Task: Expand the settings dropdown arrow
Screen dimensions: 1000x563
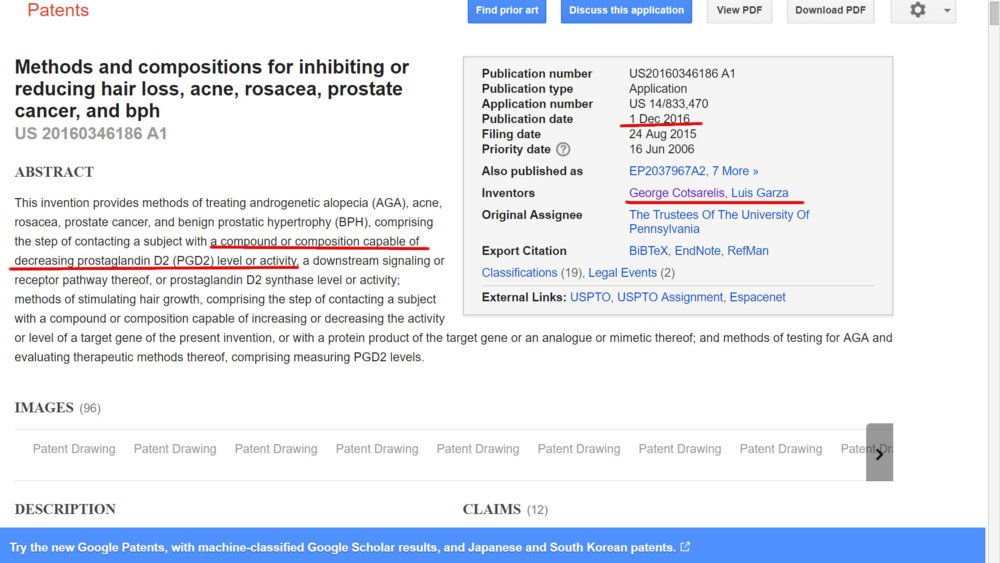Action: [947, 10]
